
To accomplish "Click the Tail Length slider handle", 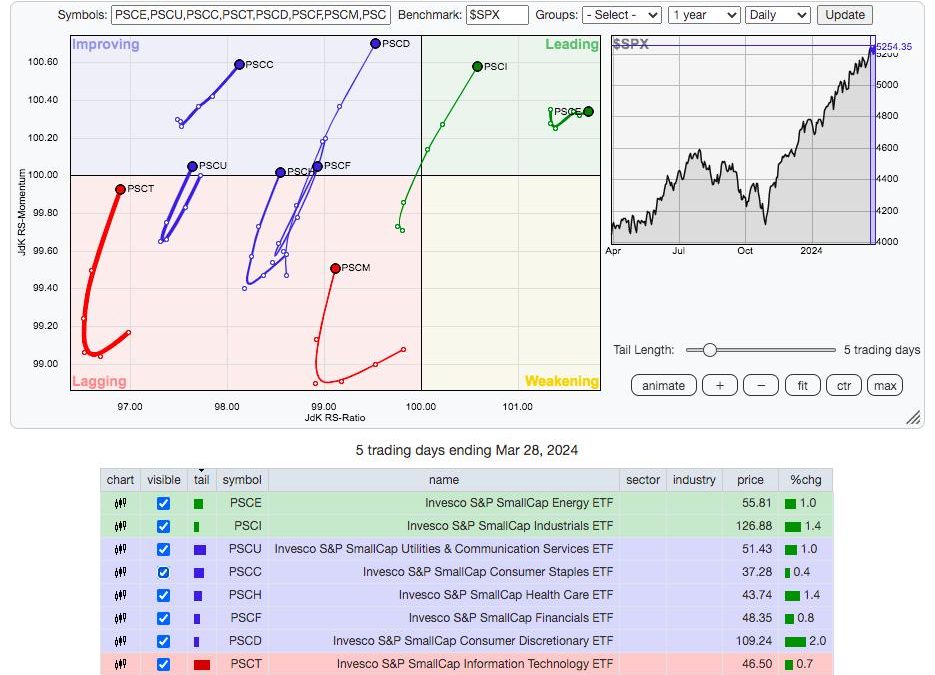I will point(709,350).
